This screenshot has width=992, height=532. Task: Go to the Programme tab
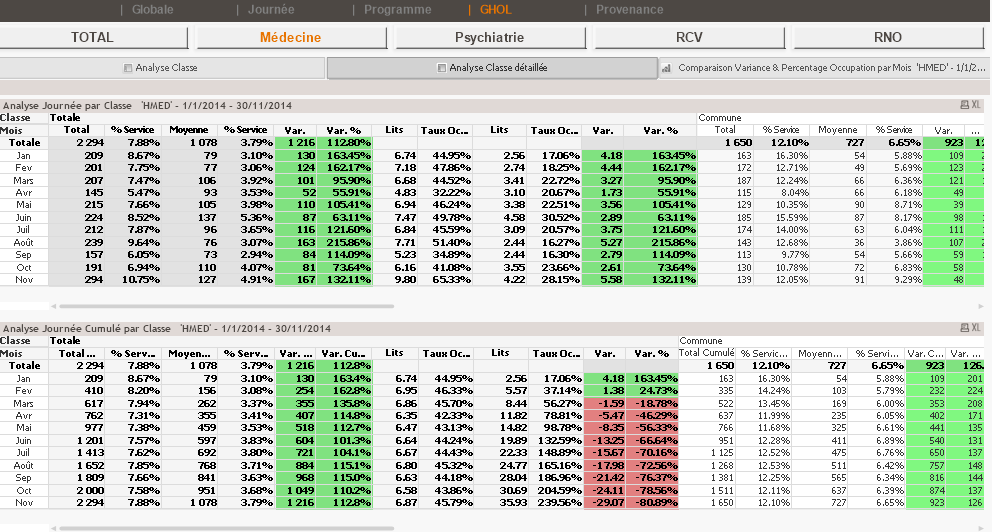[397, 9]
